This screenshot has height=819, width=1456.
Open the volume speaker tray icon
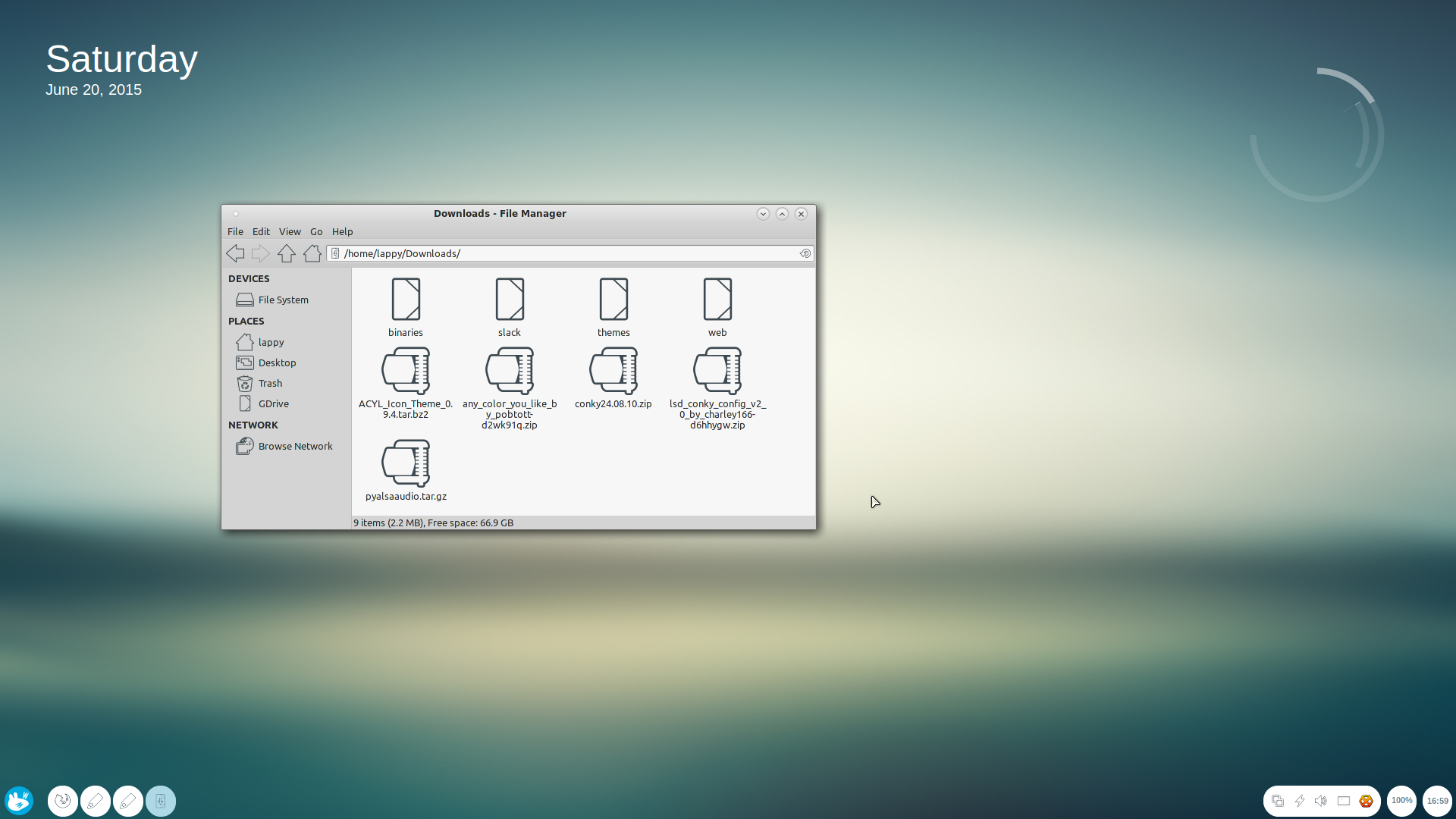pyautogui.click(x=1321, y=801)
